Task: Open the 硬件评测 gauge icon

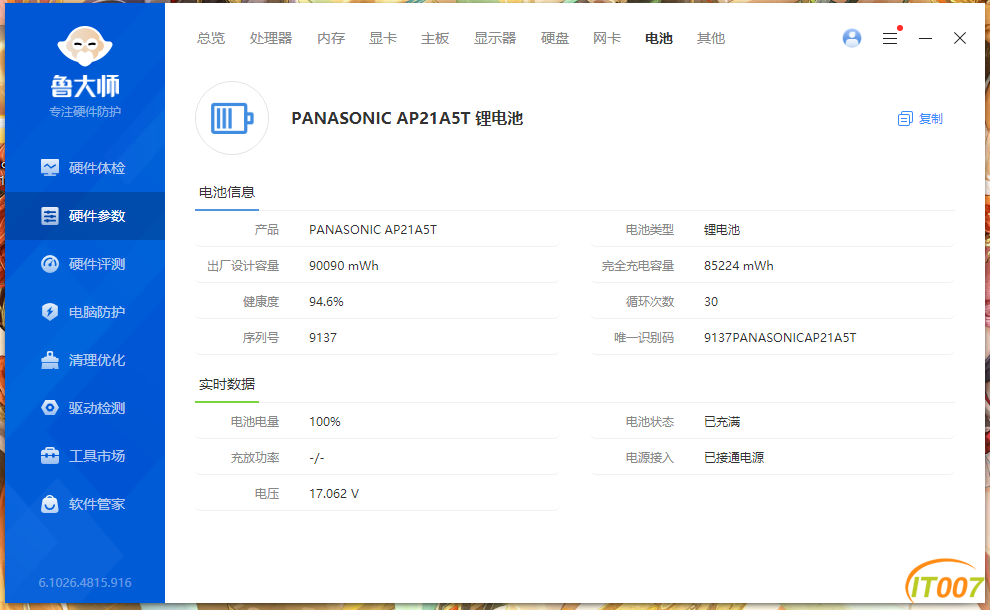Action: (x=50, y=264)
